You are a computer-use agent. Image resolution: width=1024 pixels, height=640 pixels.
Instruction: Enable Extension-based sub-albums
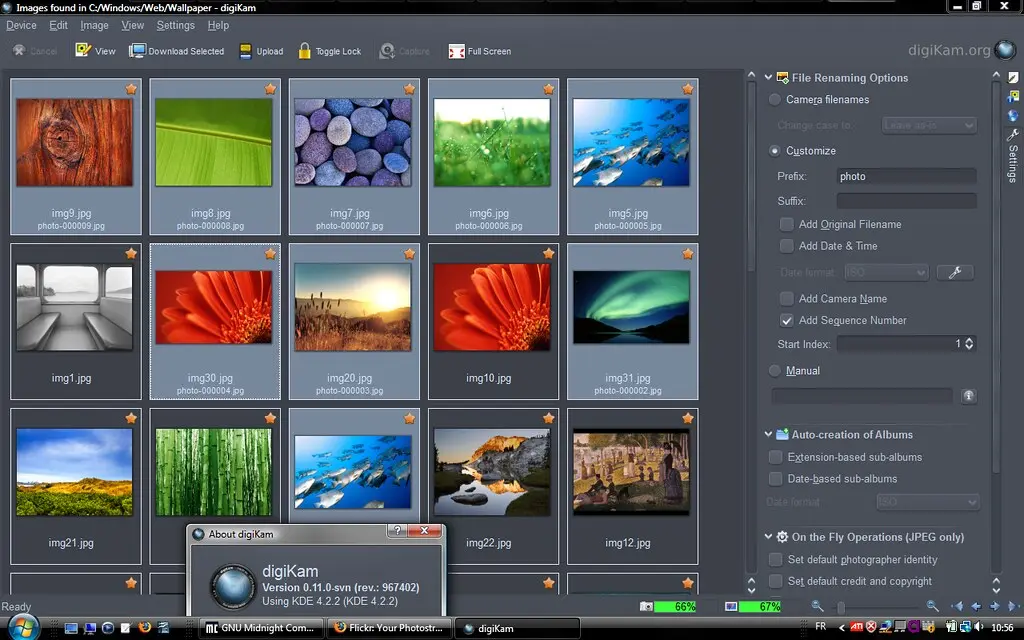click(x=775, y=457)
